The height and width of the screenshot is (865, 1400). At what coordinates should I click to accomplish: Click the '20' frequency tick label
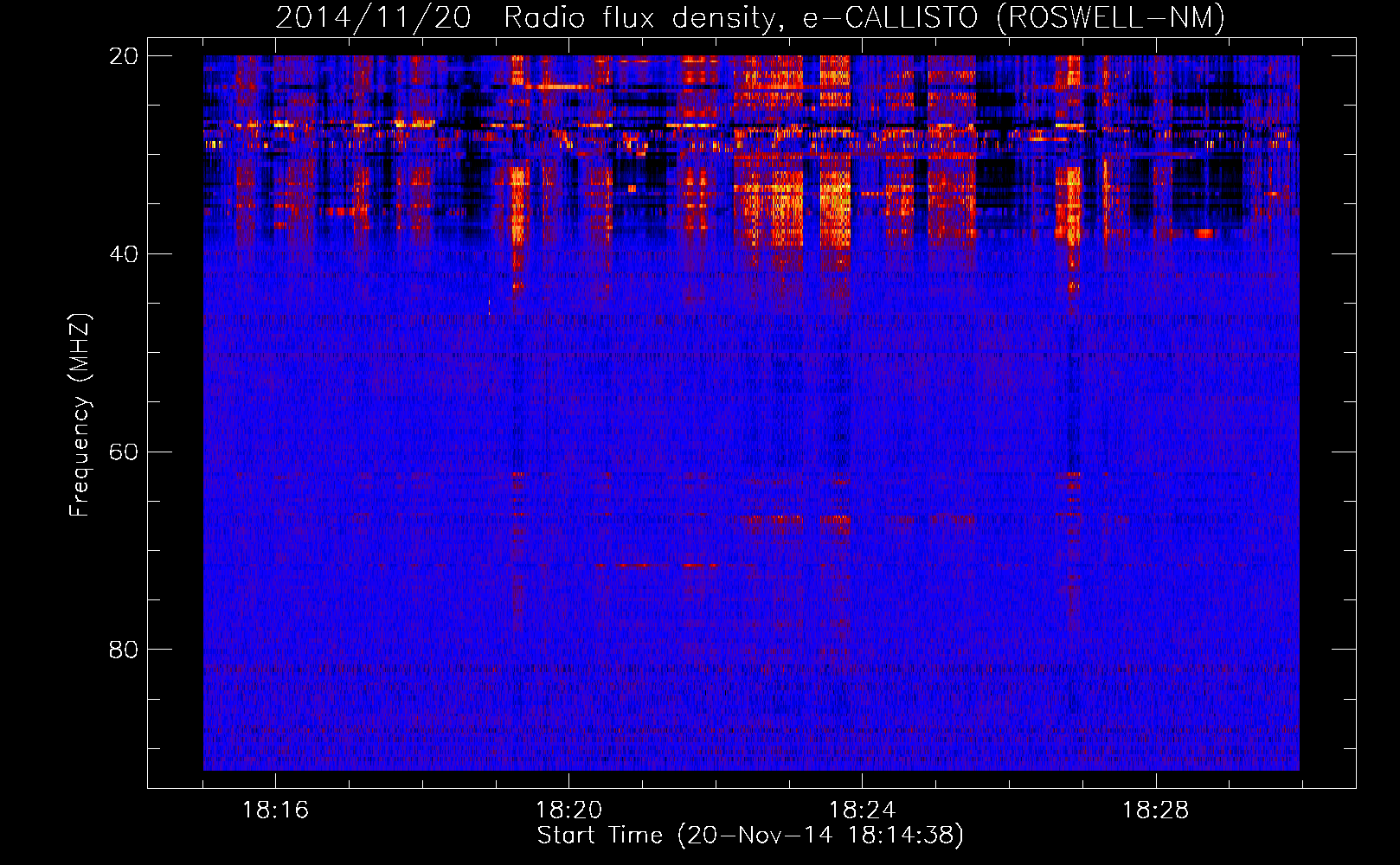[124, 56]
